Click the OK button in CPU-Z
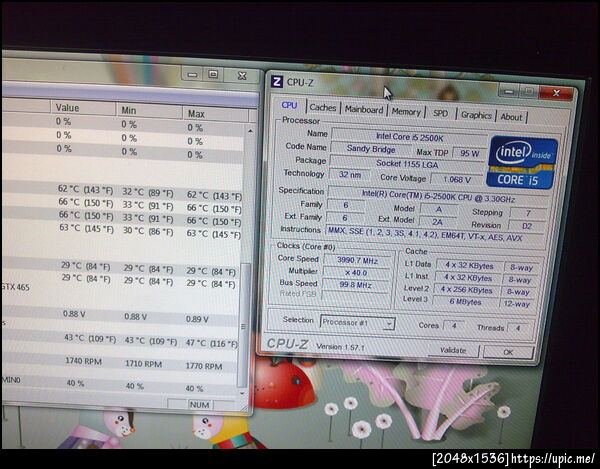600x469 pixels. 508,352
